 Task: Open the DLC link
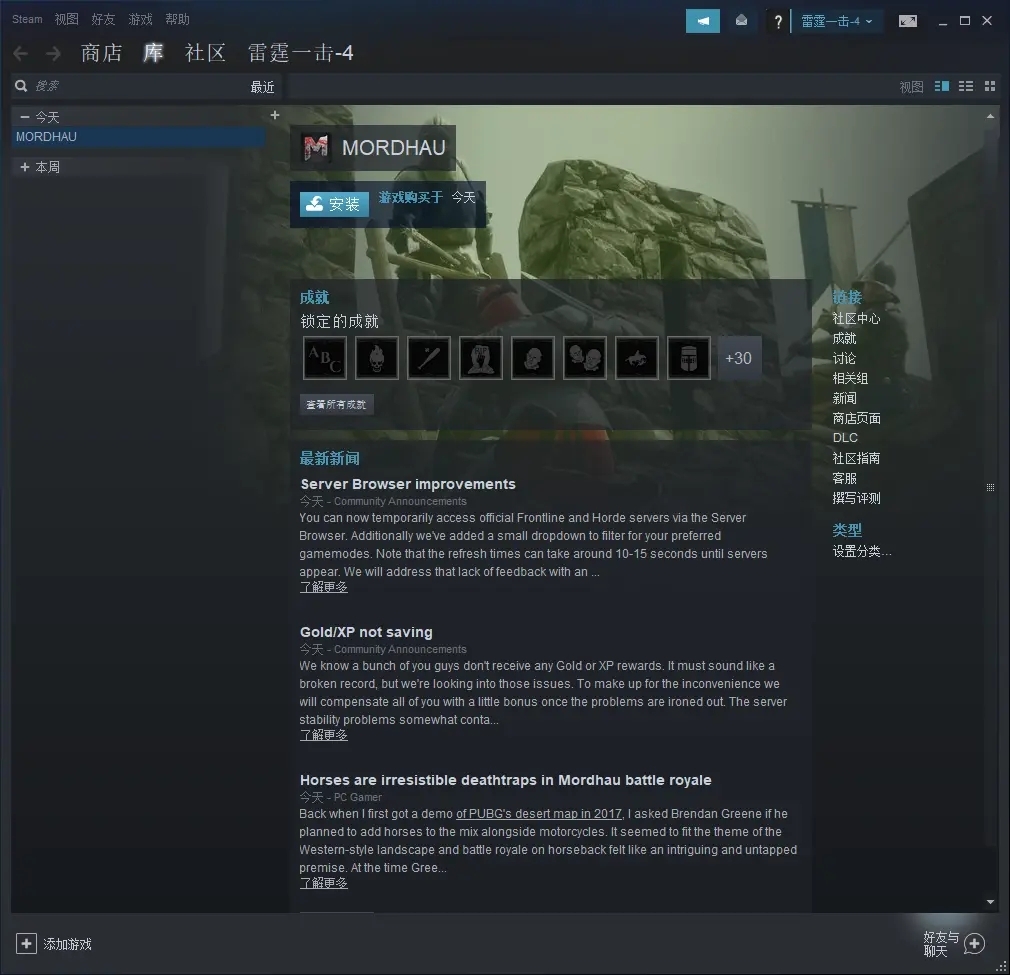pyautogui.click(x=845, y=438)
